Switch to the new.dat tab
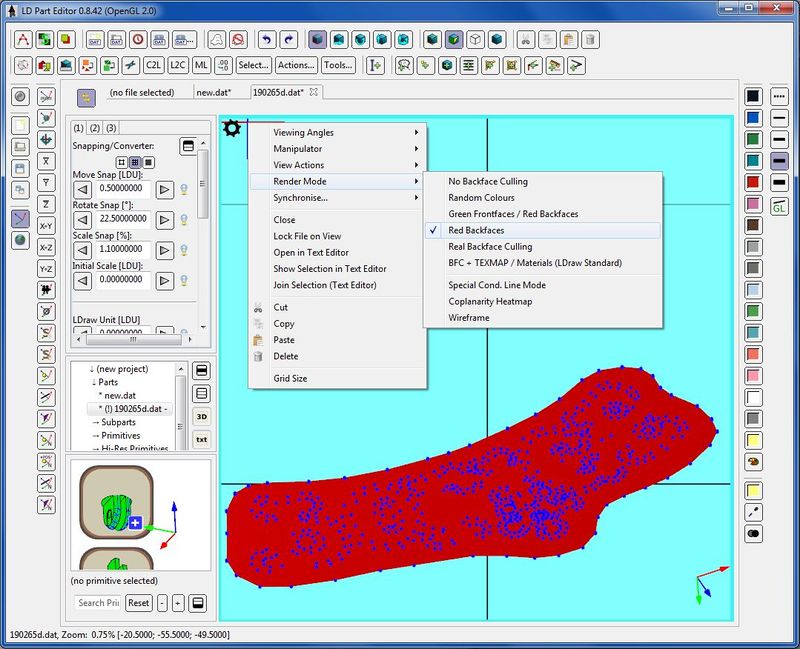 213,92
